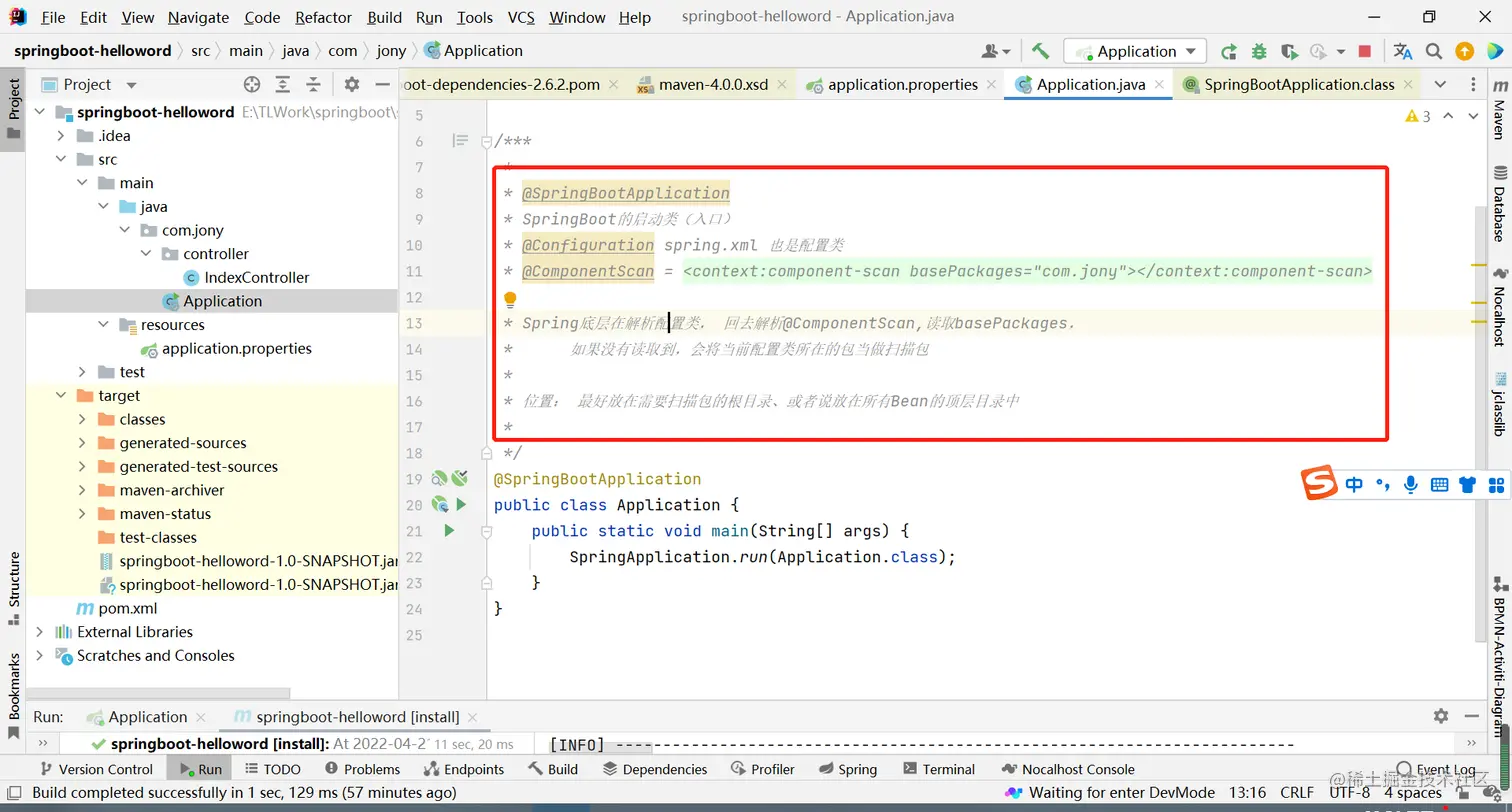Open Sogou skin shirt icon

[x=1468, y=485]
